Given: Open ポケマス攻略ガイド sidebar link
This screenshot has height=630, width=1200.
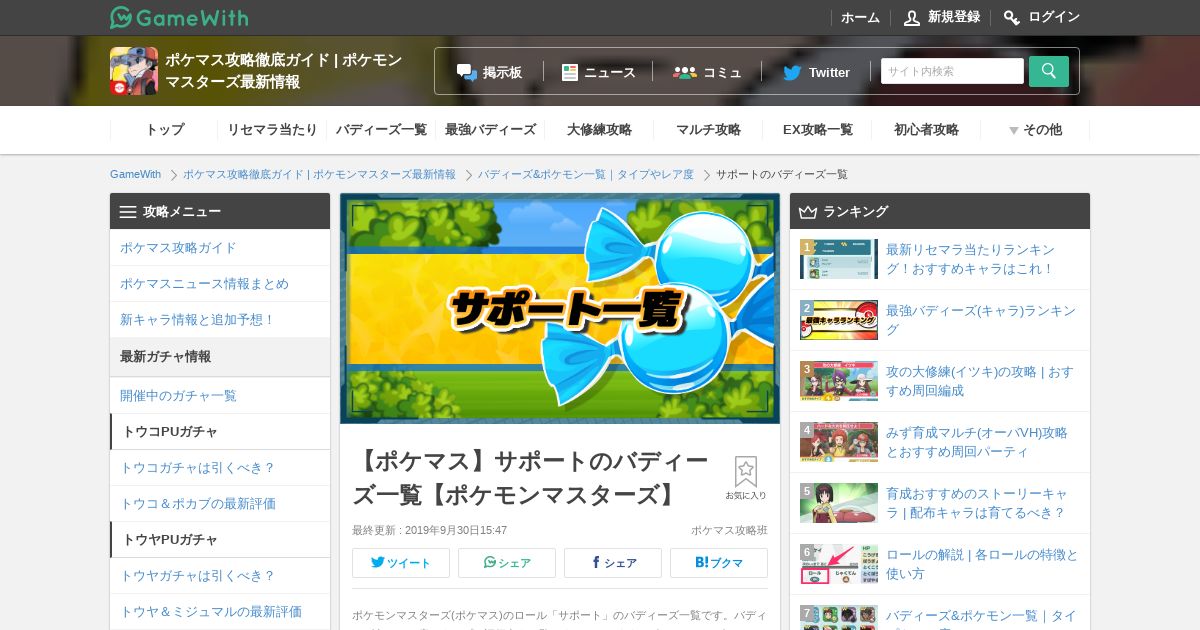Looking at the screenshot, I should [220, 248].
